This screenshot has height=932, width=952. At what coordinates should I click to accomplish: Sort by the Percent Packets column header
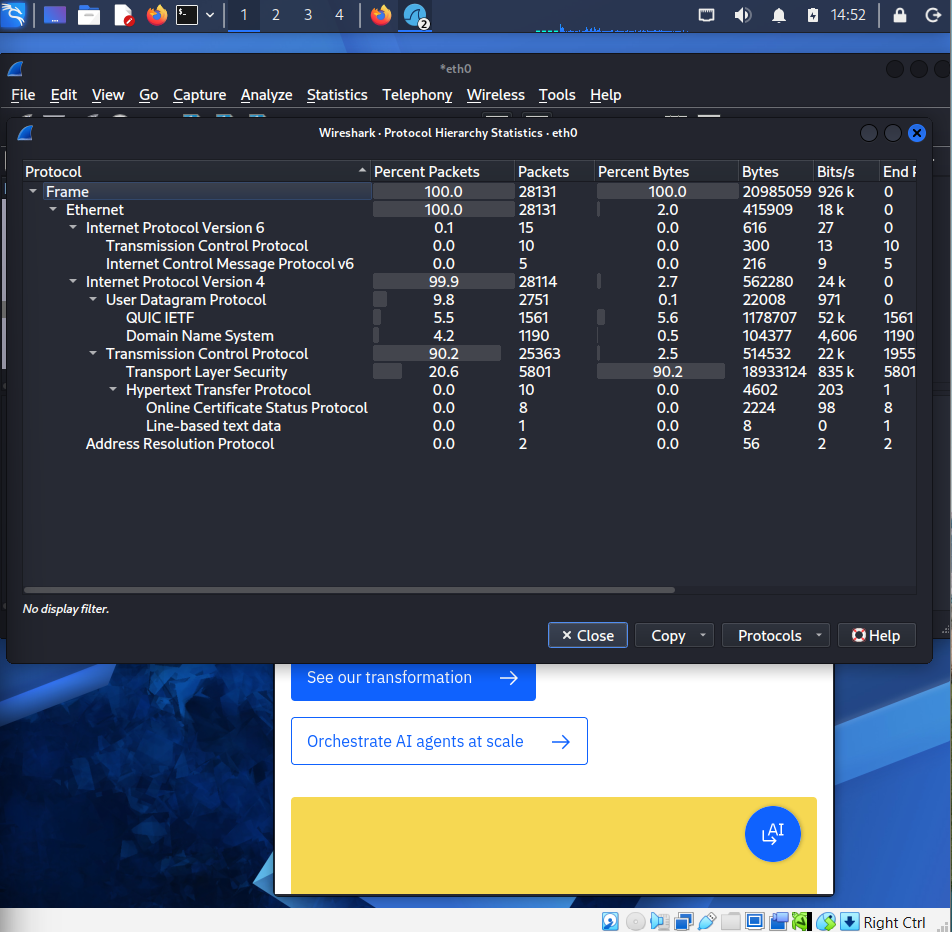pos(443,172)
